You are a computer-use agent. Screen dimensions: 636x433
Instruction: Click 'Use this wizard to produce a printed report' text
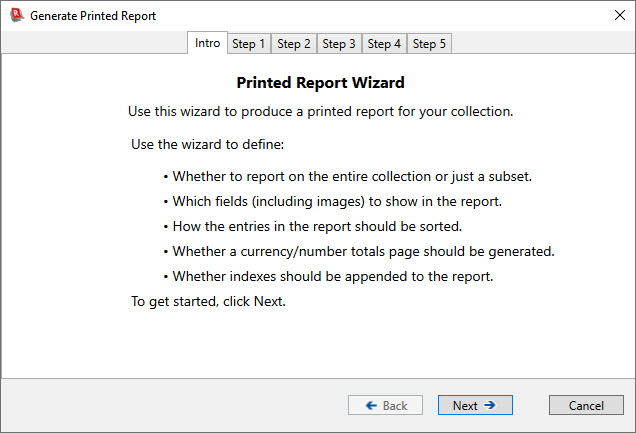pos(320,111)
